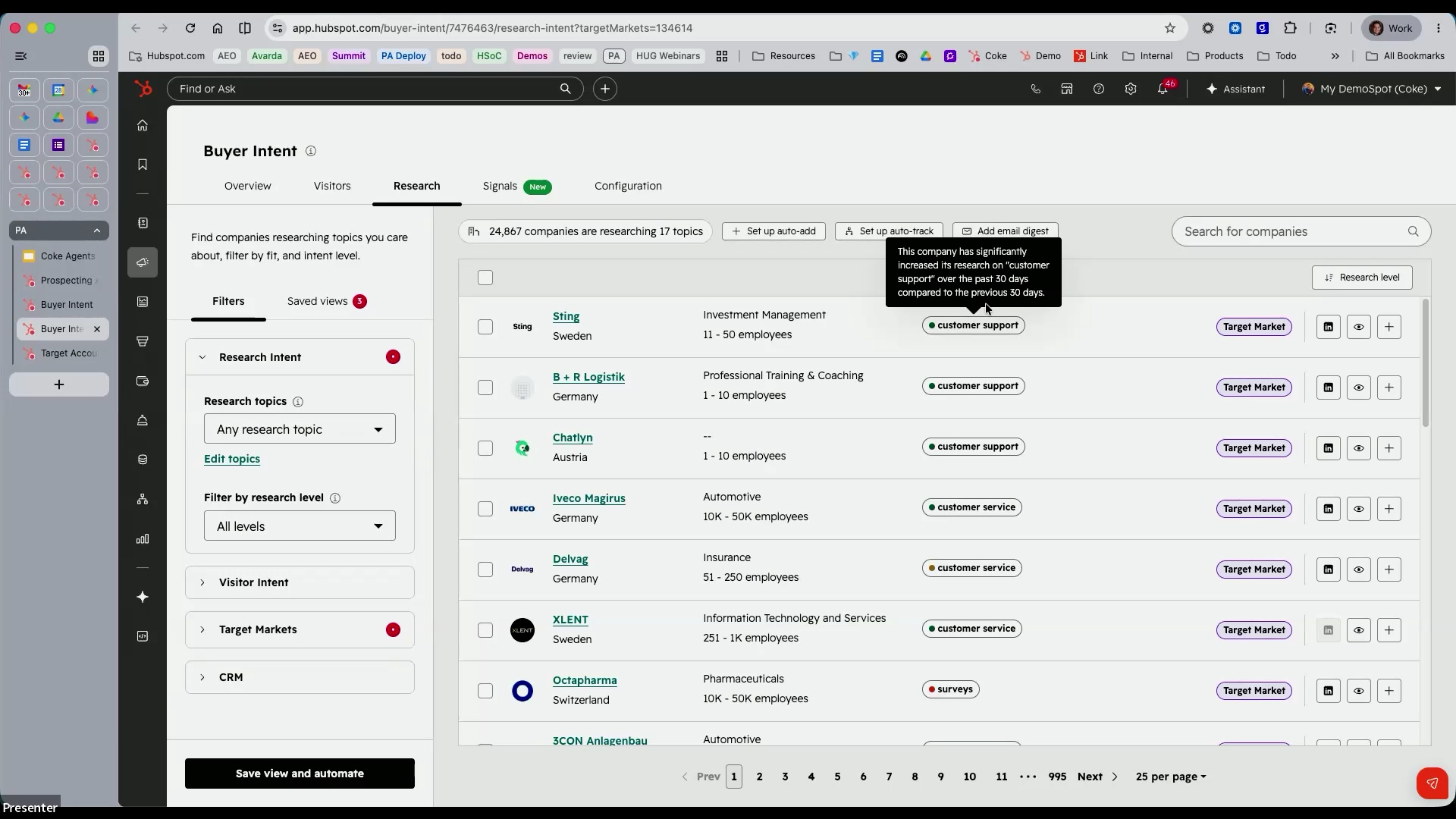Tick the checkbox for XLENT
The width and height of the screenshot is (1456, 819).
click(485, 630)
